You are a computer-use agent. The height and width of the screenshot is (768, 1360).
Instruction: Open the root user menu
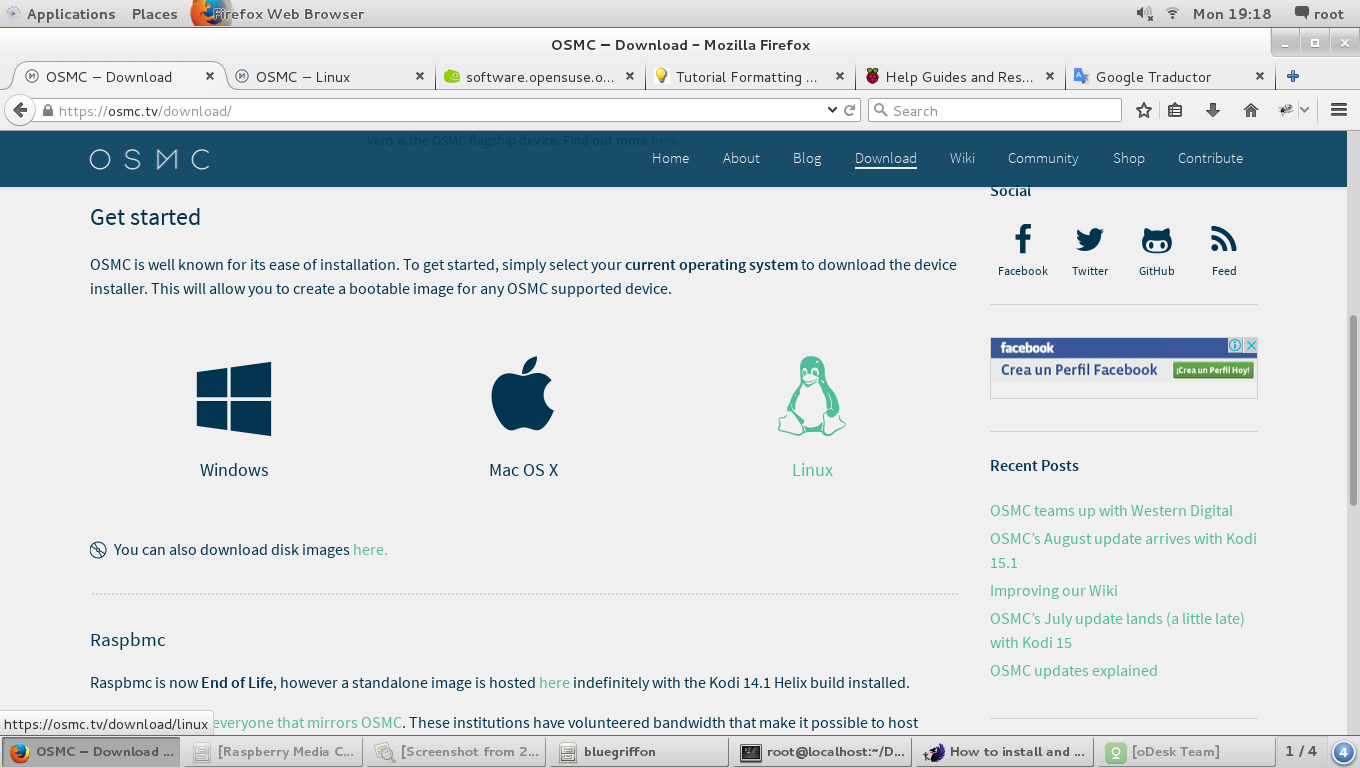[x=1319, y=14]
